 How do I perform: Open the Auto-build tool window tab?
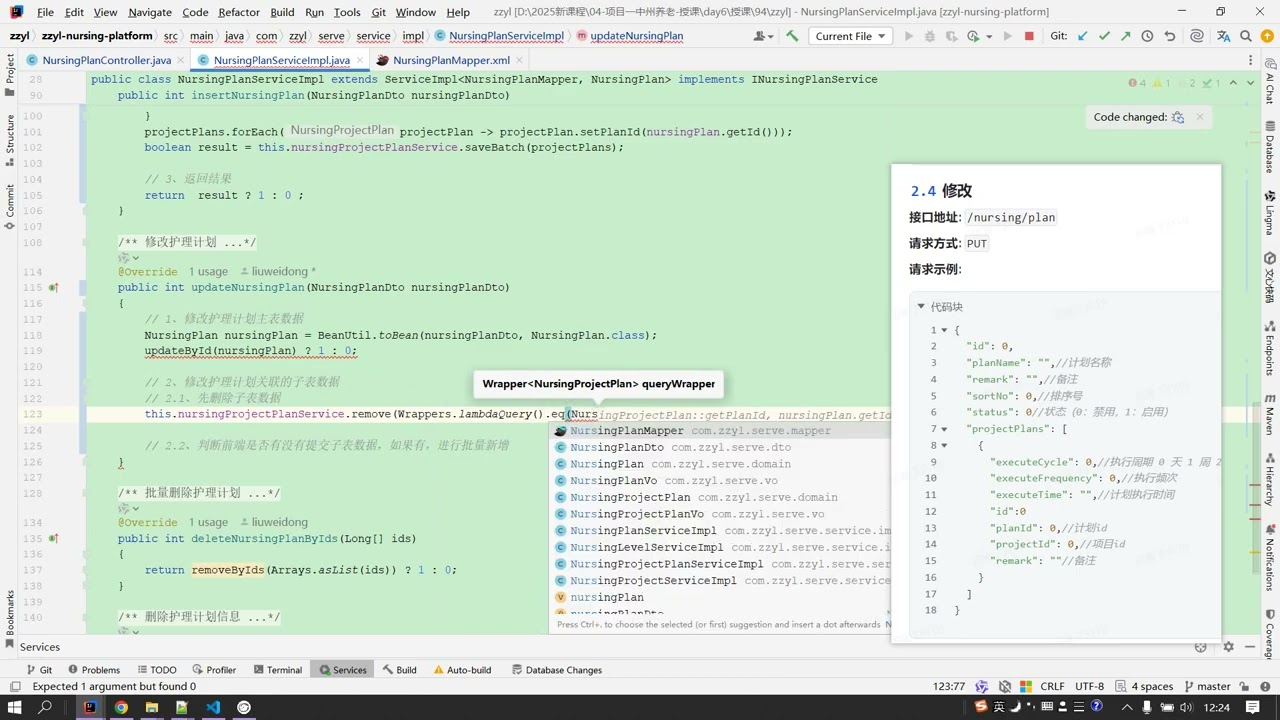tap(461, 670)
